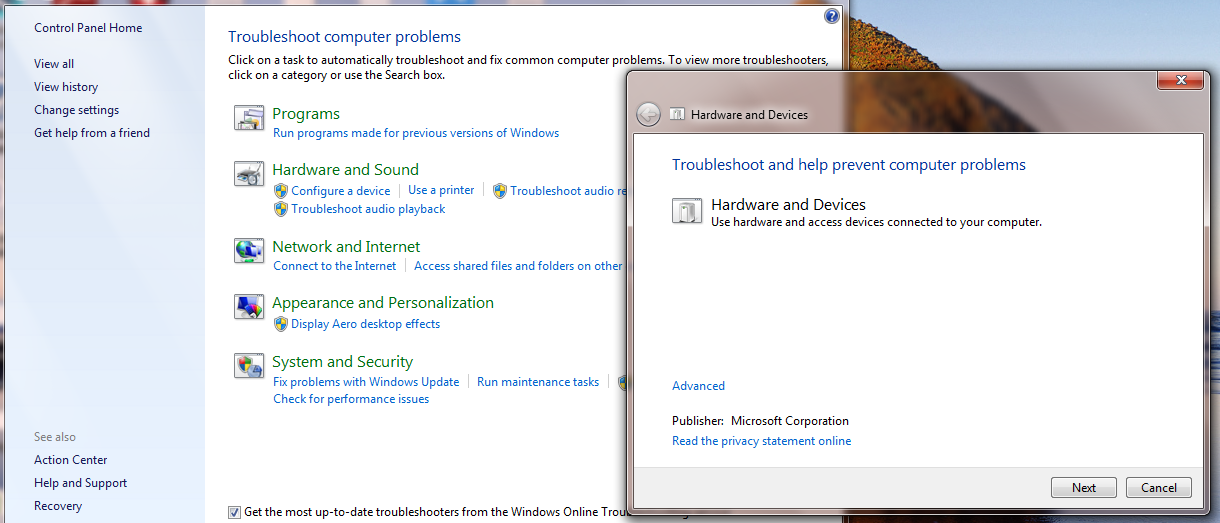Click Run maintenance tasks
1220x523 pixels.
(538, 382)
